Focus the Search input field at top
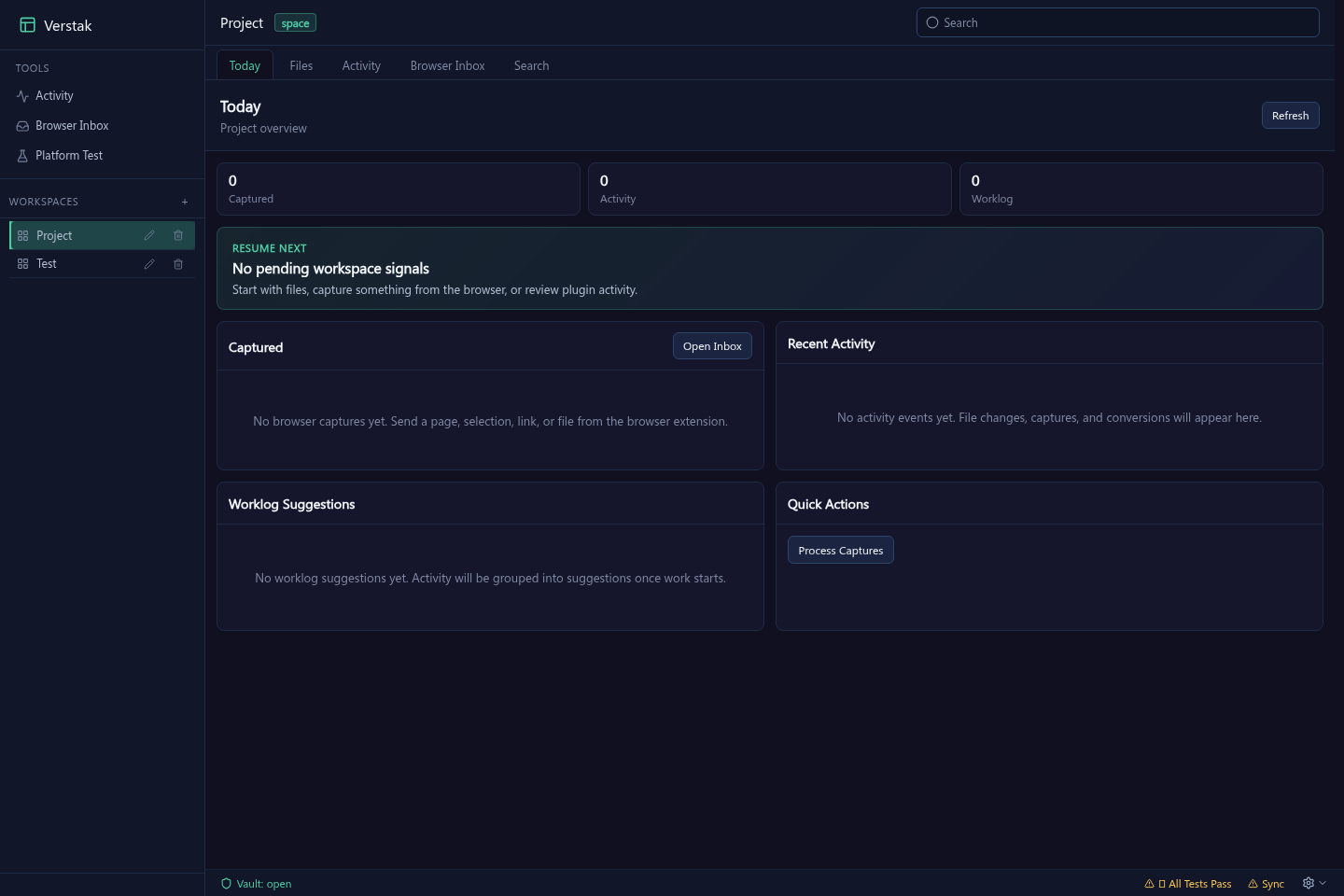Image resolution: width=1344 pixels, height=896 pixels. (1118, 22)
